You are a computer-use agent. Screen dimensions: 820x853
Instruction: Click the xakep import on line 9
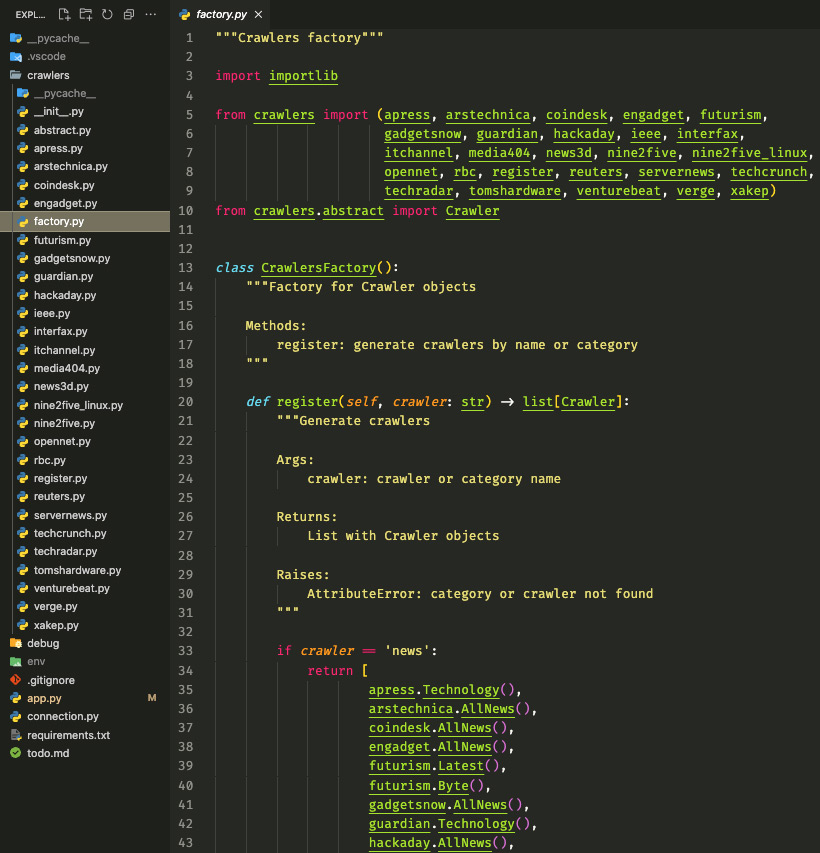coord(749,191)
